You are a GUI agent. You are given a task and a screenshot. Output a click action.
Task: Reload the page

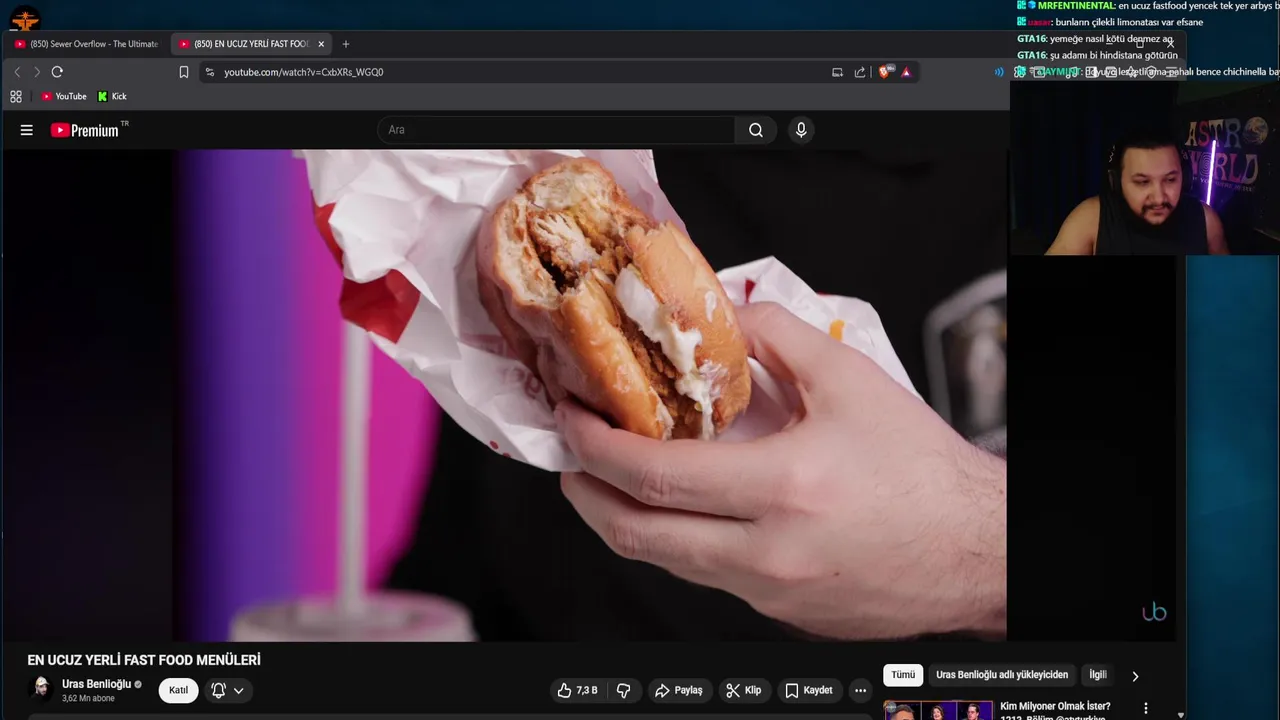[x=57, y=72]
